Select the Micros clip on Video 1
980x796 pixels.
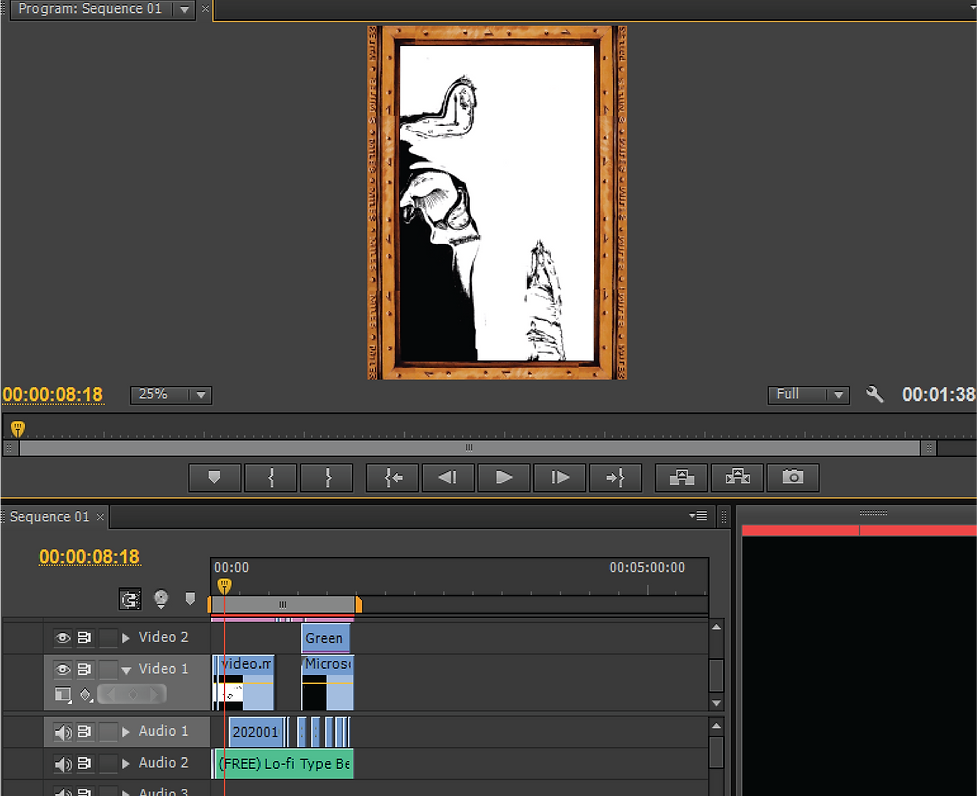(328, 682)
